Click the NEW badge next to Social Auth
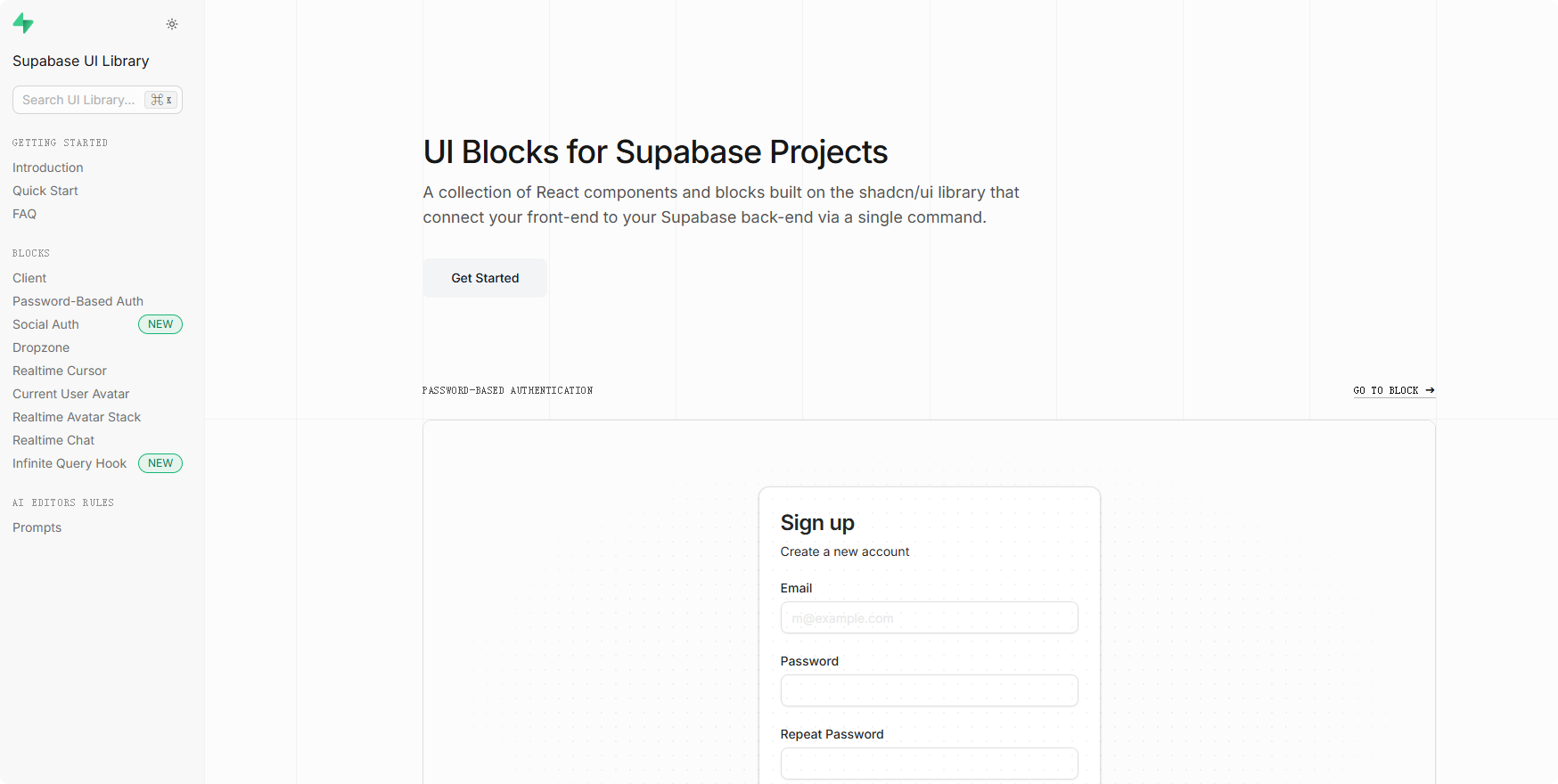The width and height of the screenshot is (1558, 784). pyautogui.click(x=160, y=324)
